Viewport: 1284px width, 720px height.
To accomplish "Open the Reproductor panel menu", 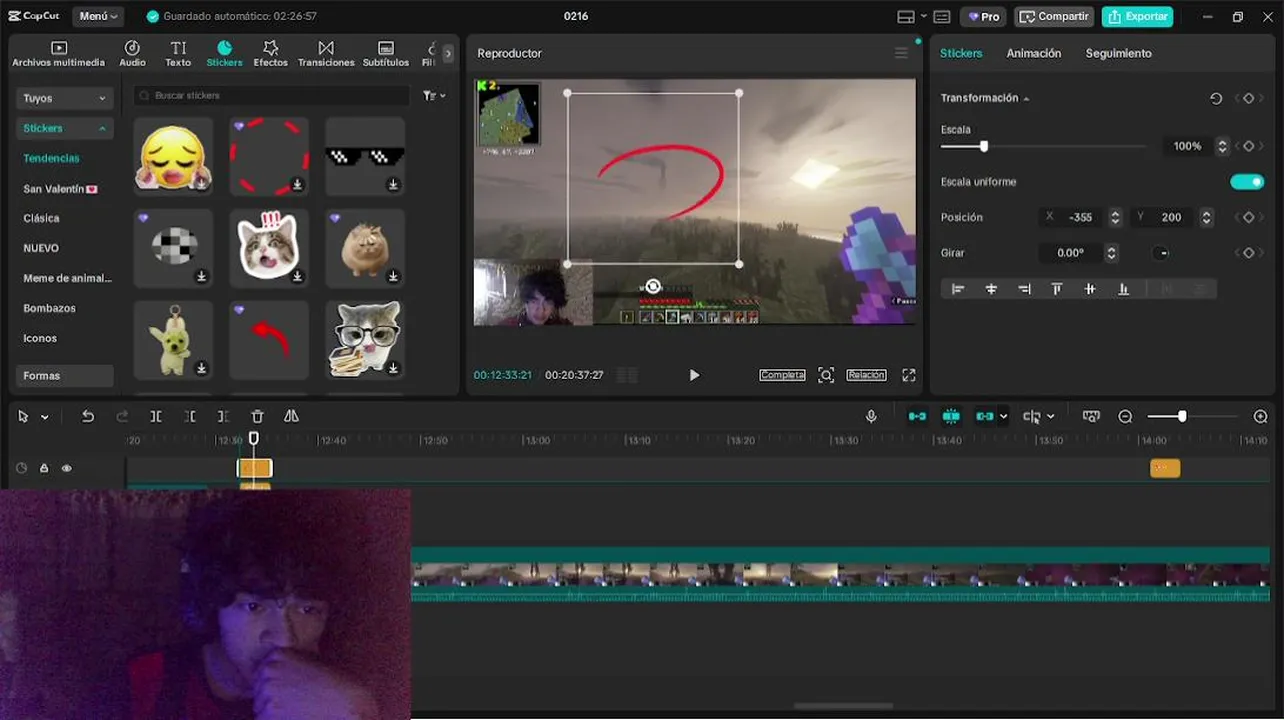I will (901, 53).
